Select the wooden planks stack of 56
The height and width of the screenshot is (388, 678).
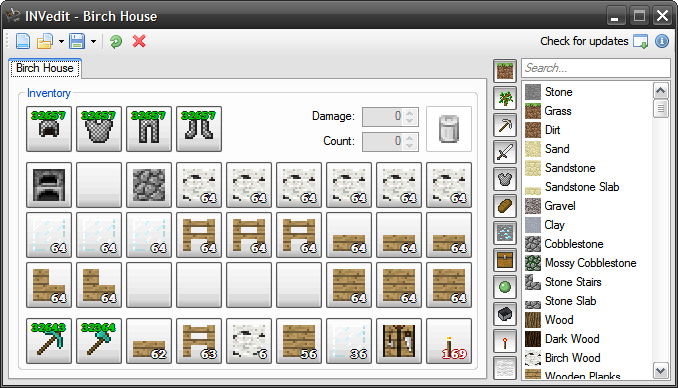tap(299, 341)
